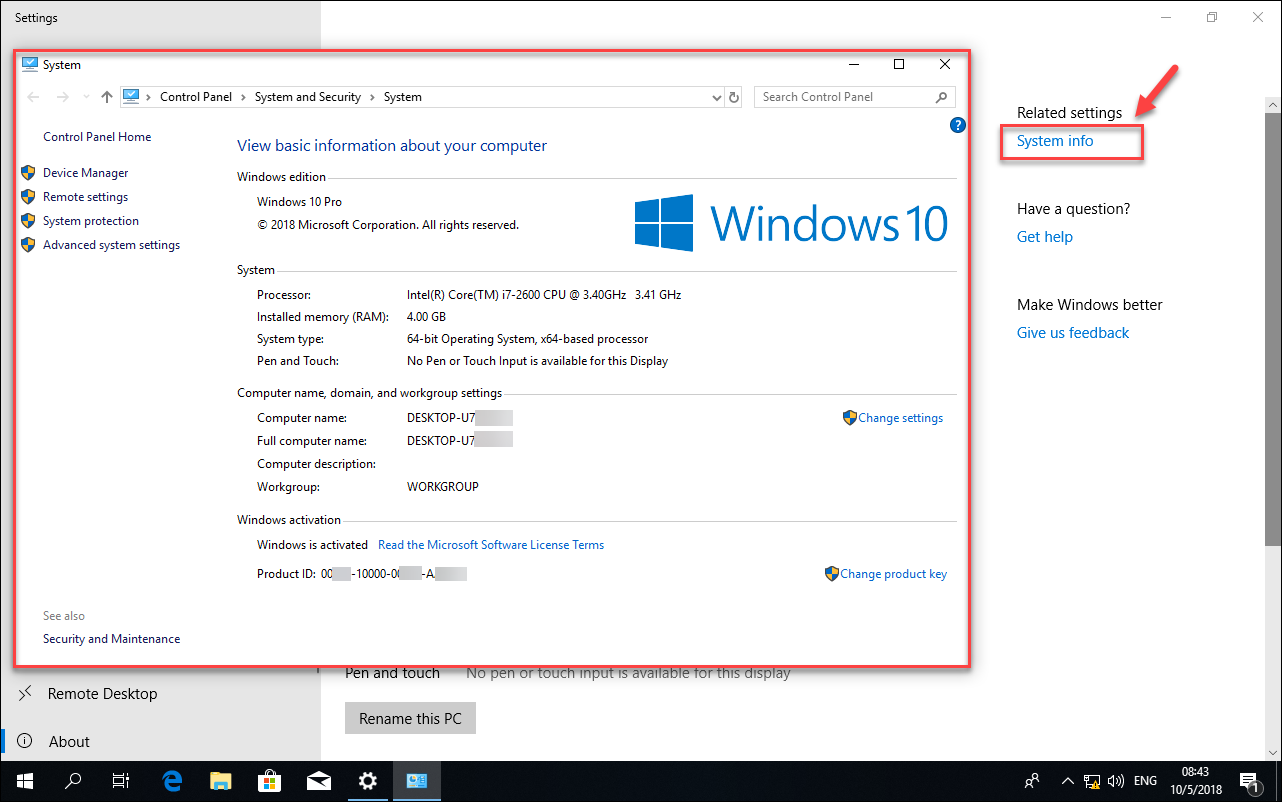Click shield icon next to Change product key
Screen dimensions: 1282x802
pos(831,574)
